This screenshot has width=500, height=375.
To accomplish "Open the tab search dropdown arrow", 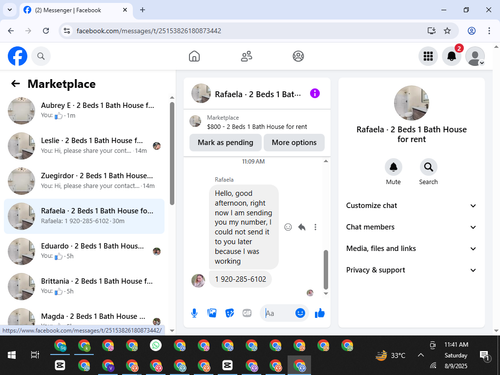I will coord(10,10).
